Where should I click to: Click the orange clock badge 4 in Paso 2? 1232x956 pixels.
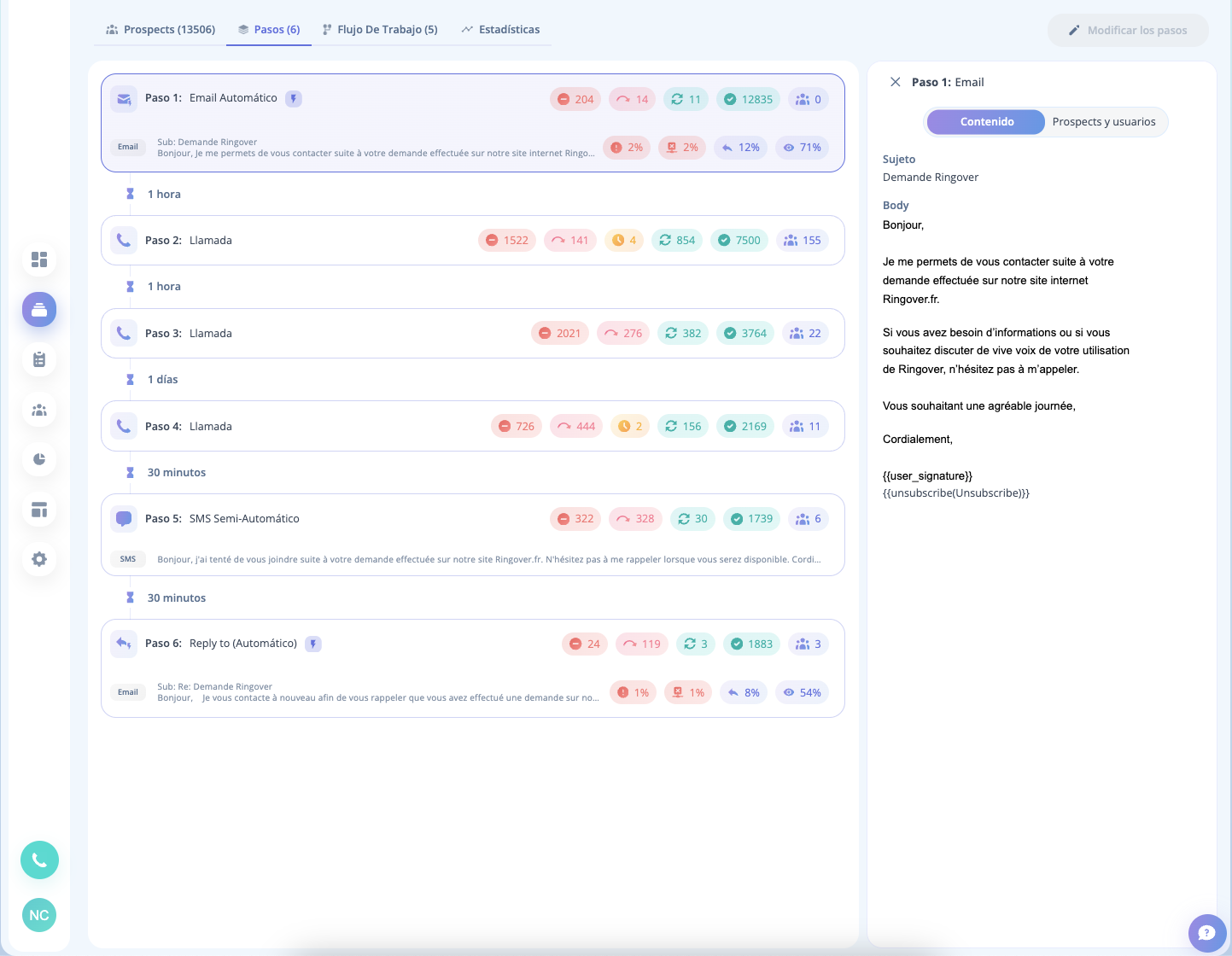click(x=624, y=241)
